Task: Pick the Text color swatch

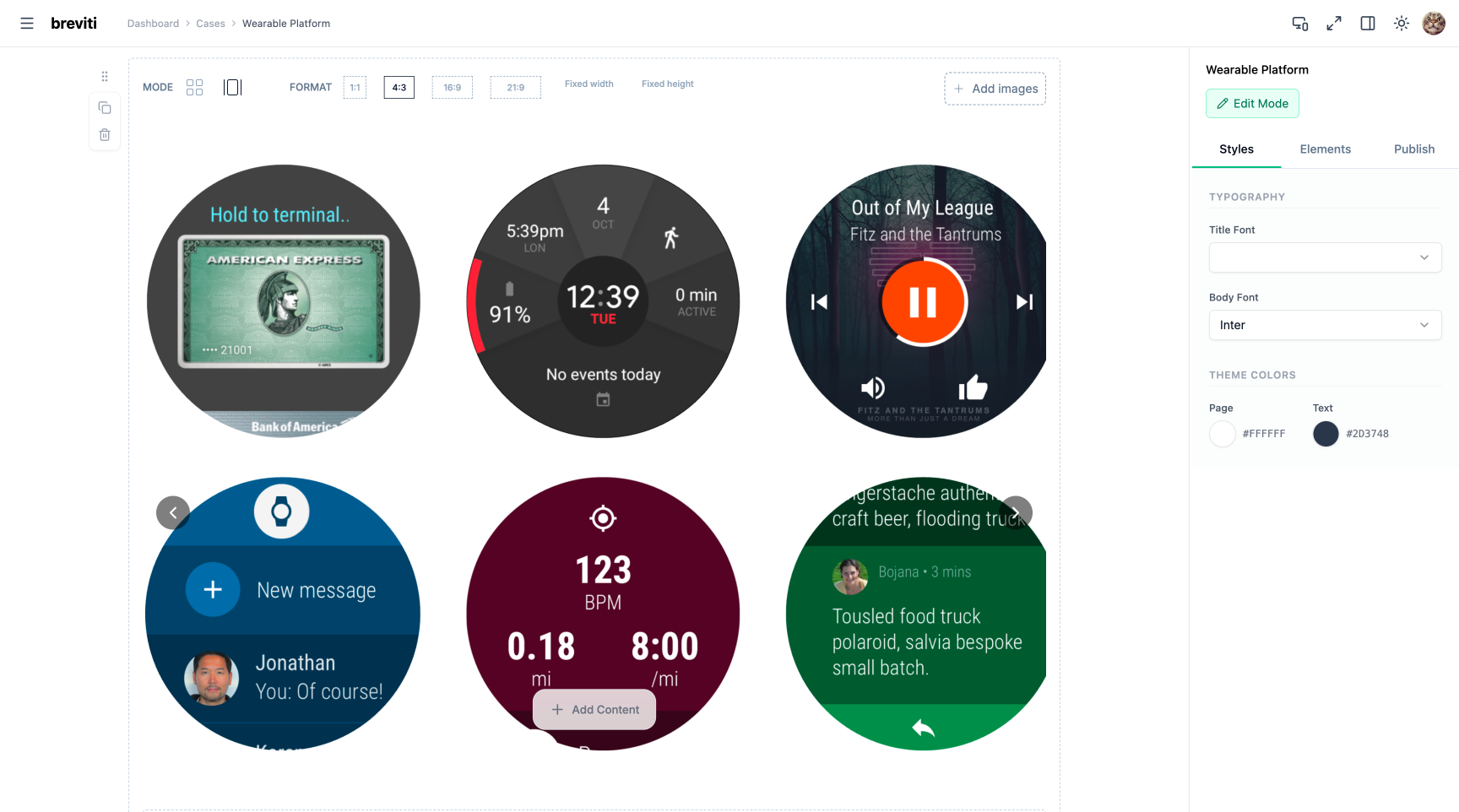Action: pyautogui.click(x=1326, y=434)
